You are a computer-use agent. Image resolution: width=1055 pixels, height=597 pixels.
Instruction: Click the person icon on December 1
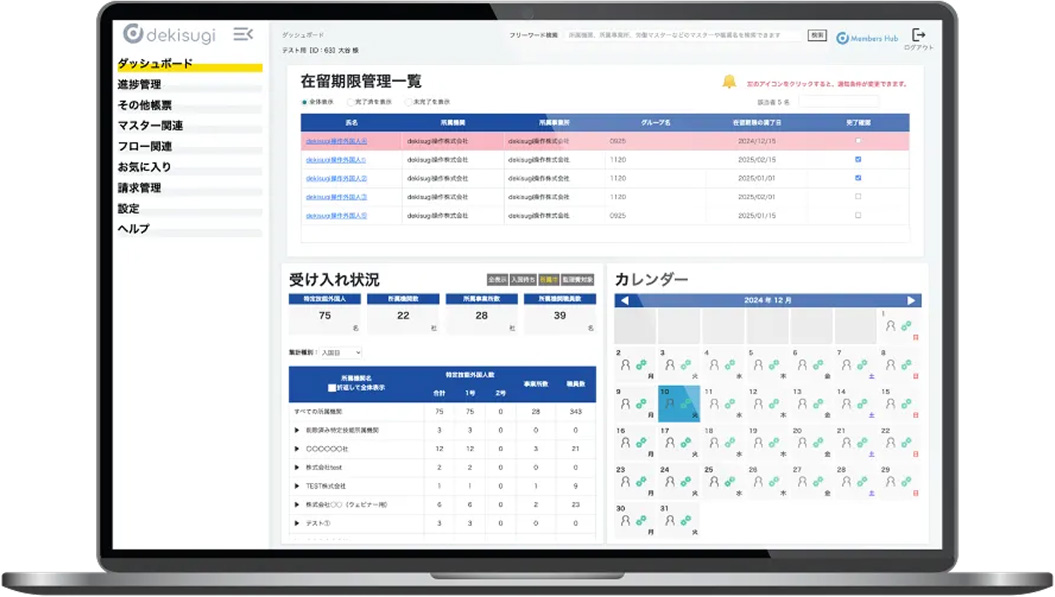coord(890,326)
